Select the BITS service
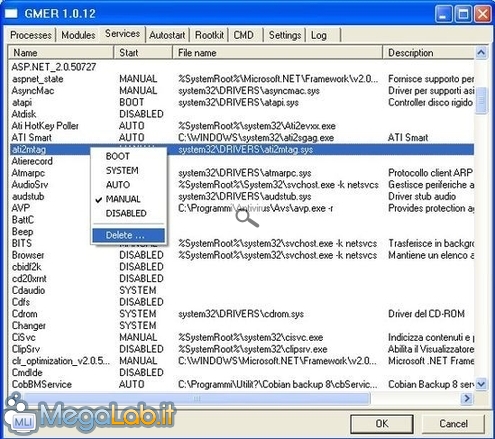Image resolution: width=495 pixels, height=439 pixels. click(22, 243)
